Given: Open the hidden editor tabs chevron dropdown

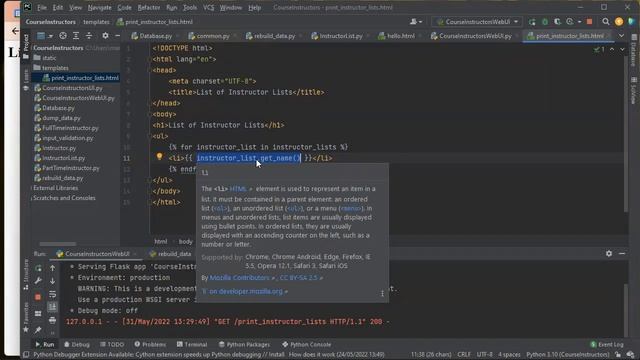Looking at the screenshot, I should click(621, 36).
